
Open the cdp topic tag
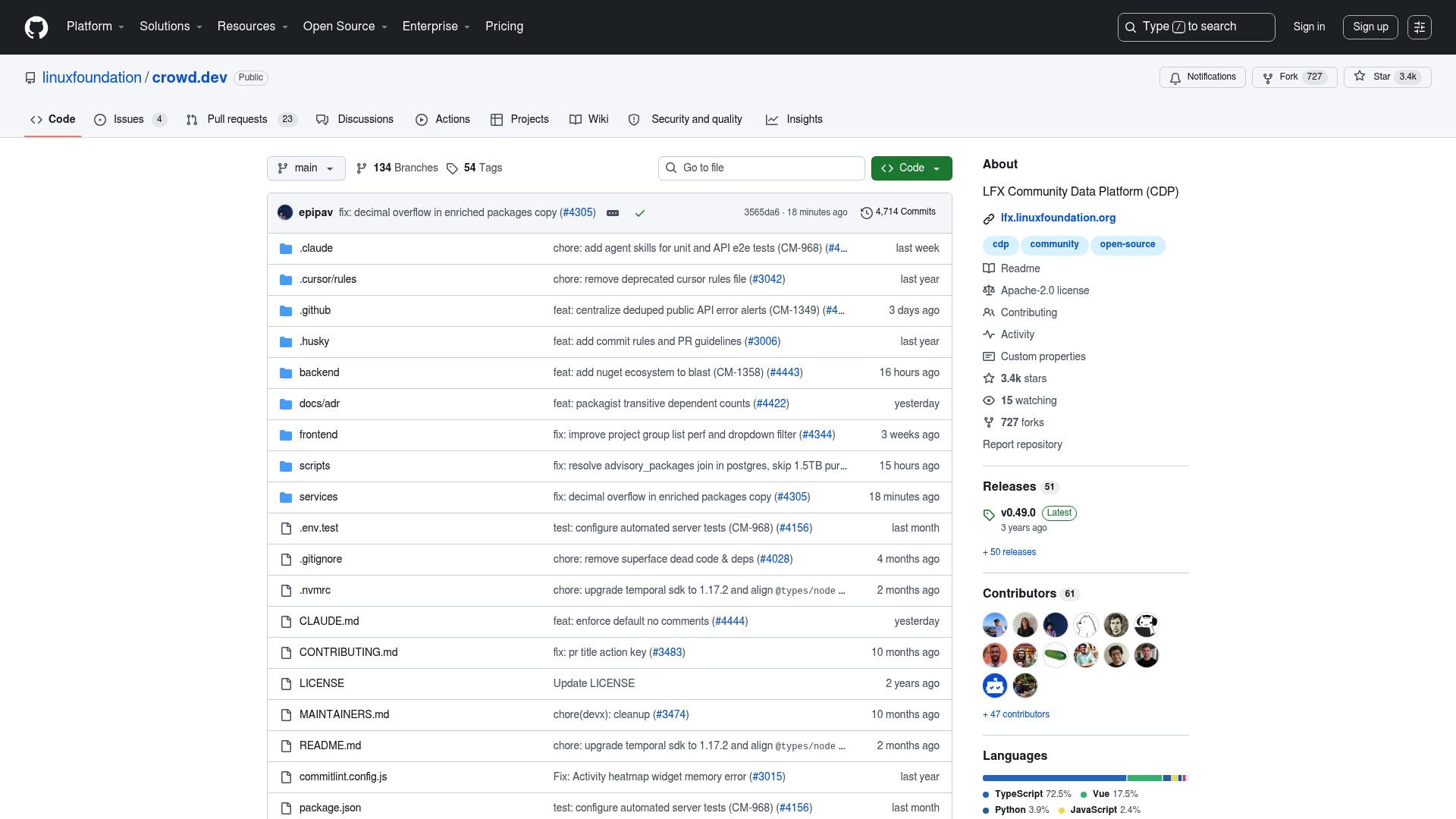pos(1000,245)
